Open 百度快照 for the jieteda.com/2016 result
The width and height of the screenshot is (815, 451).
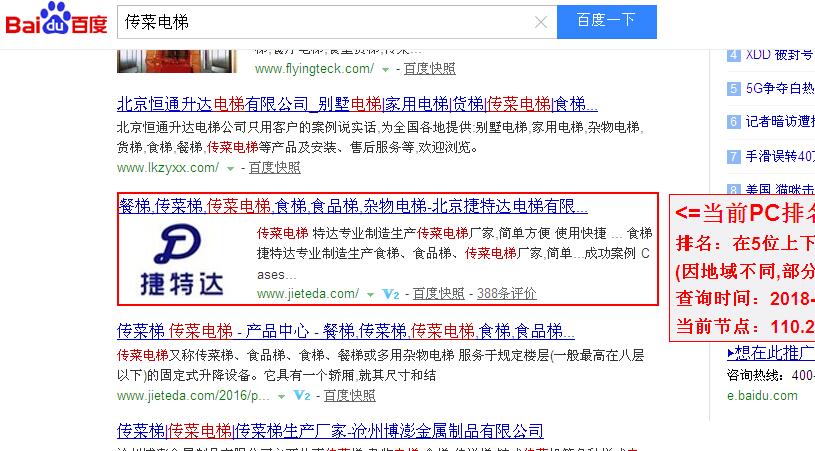point(349,395)
